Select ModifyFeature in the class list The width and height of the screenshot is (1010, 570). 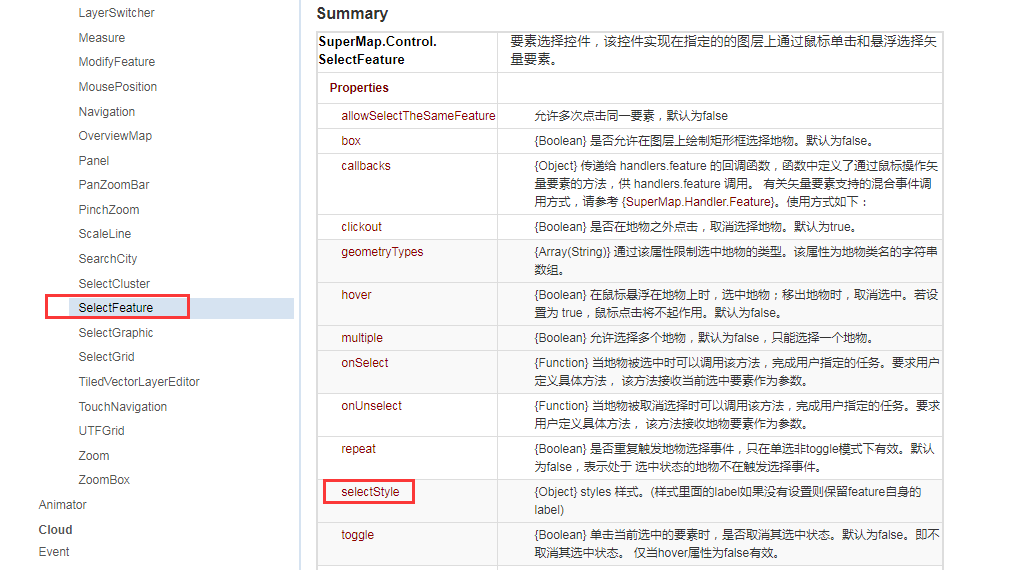(117, 62)
